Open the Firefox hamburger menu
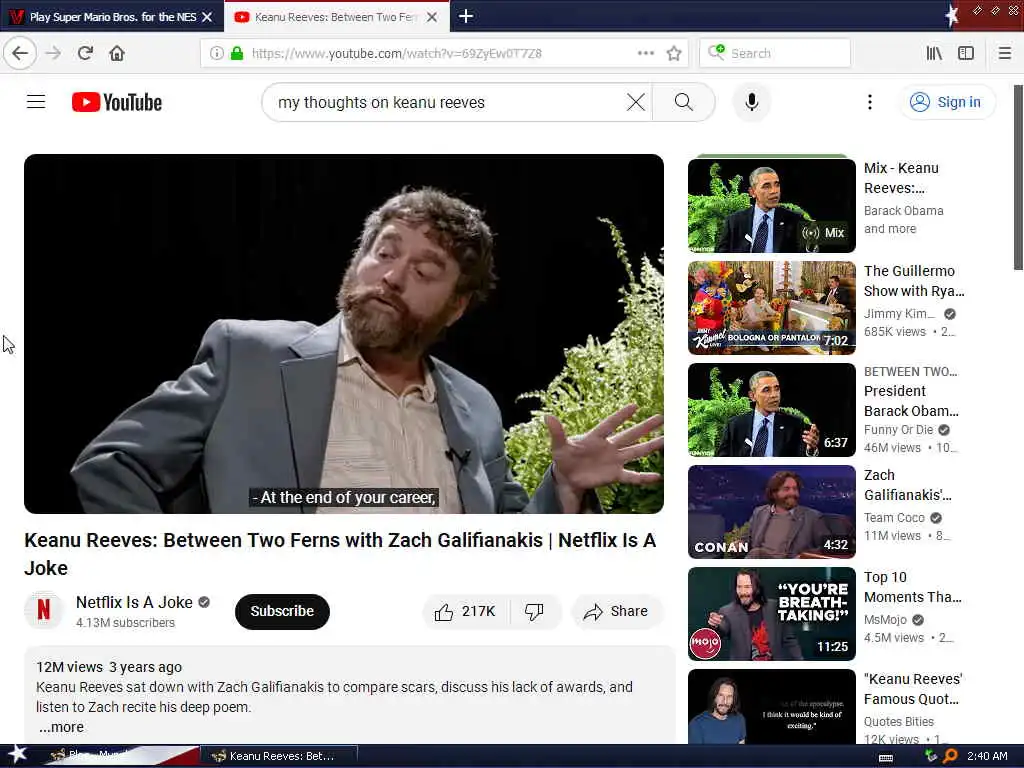 point(1005,54)
